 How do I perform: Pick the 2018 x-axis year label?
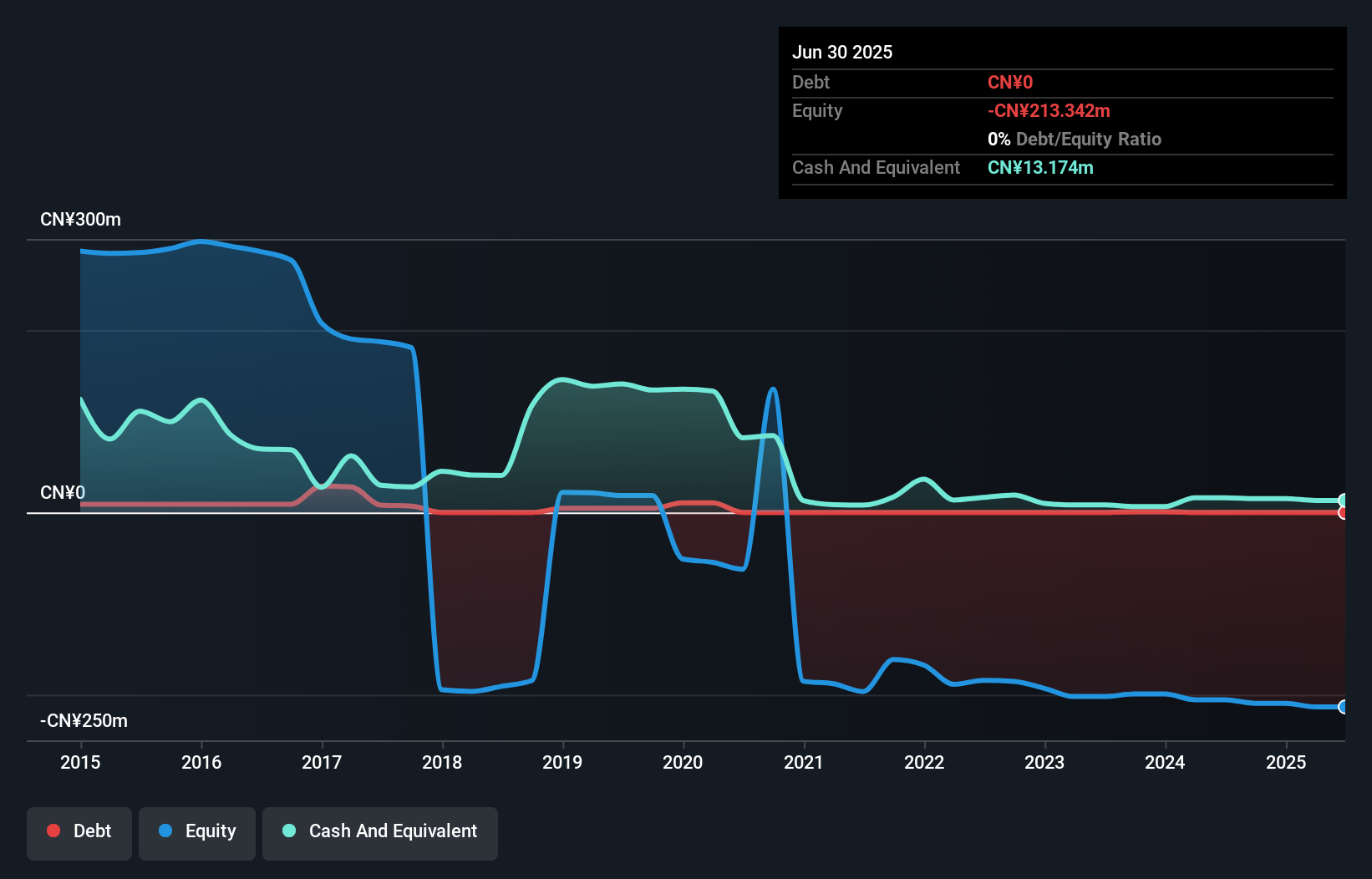(x=442, y=762)
